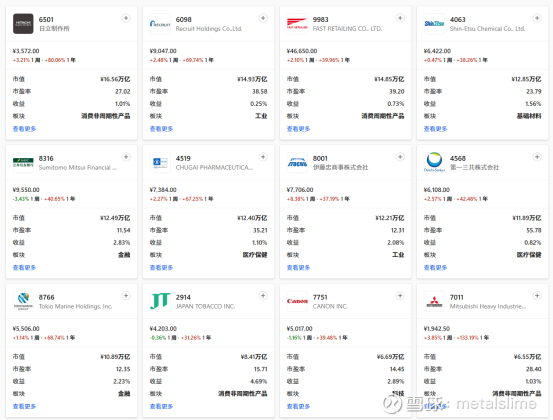Select ticker code 4568
This screenshot has width=553, height=420.
pyautogui.click(x=458, y=158)
